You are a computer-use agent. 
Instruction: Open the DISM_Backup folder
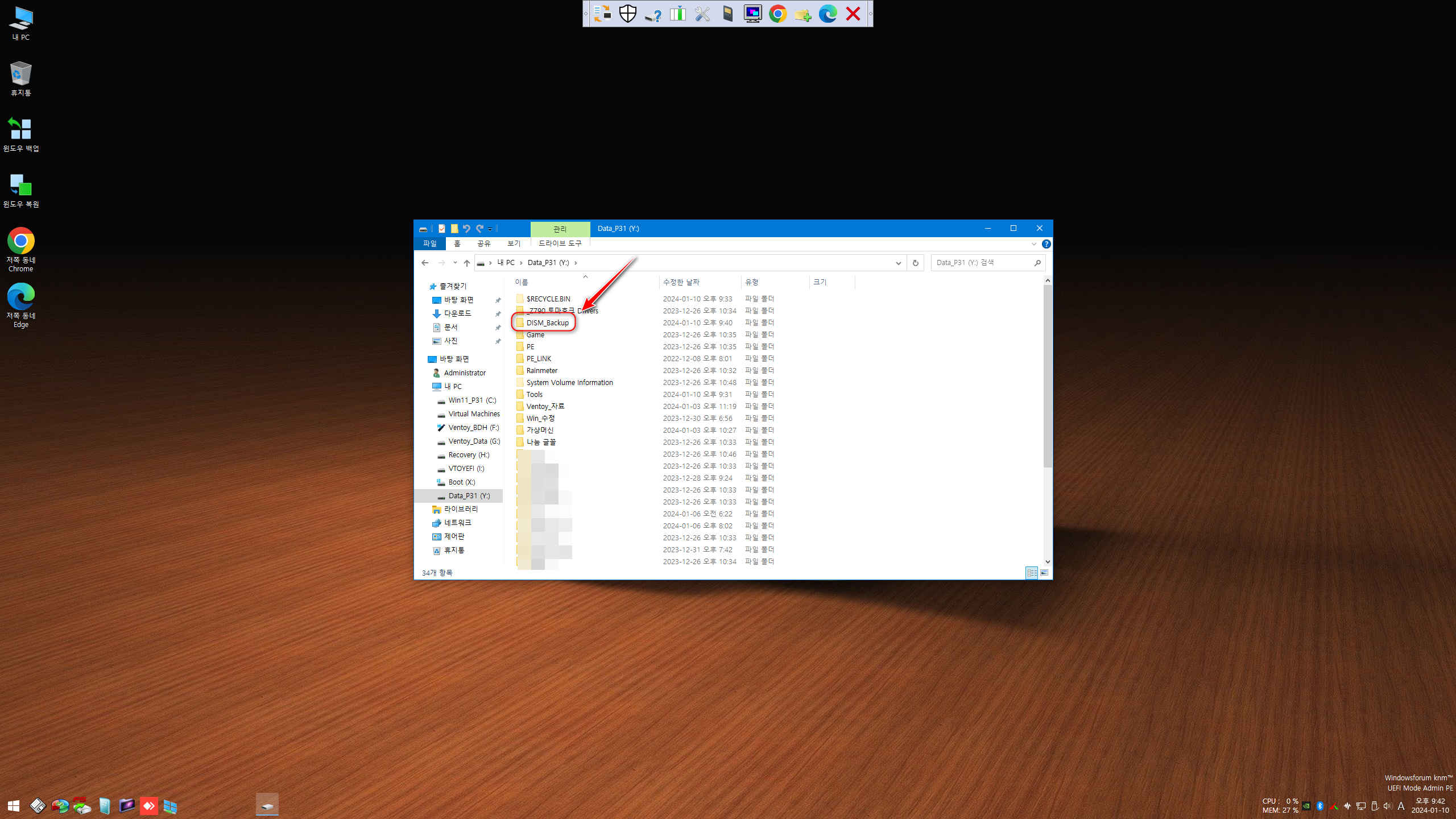click(547, 322)
